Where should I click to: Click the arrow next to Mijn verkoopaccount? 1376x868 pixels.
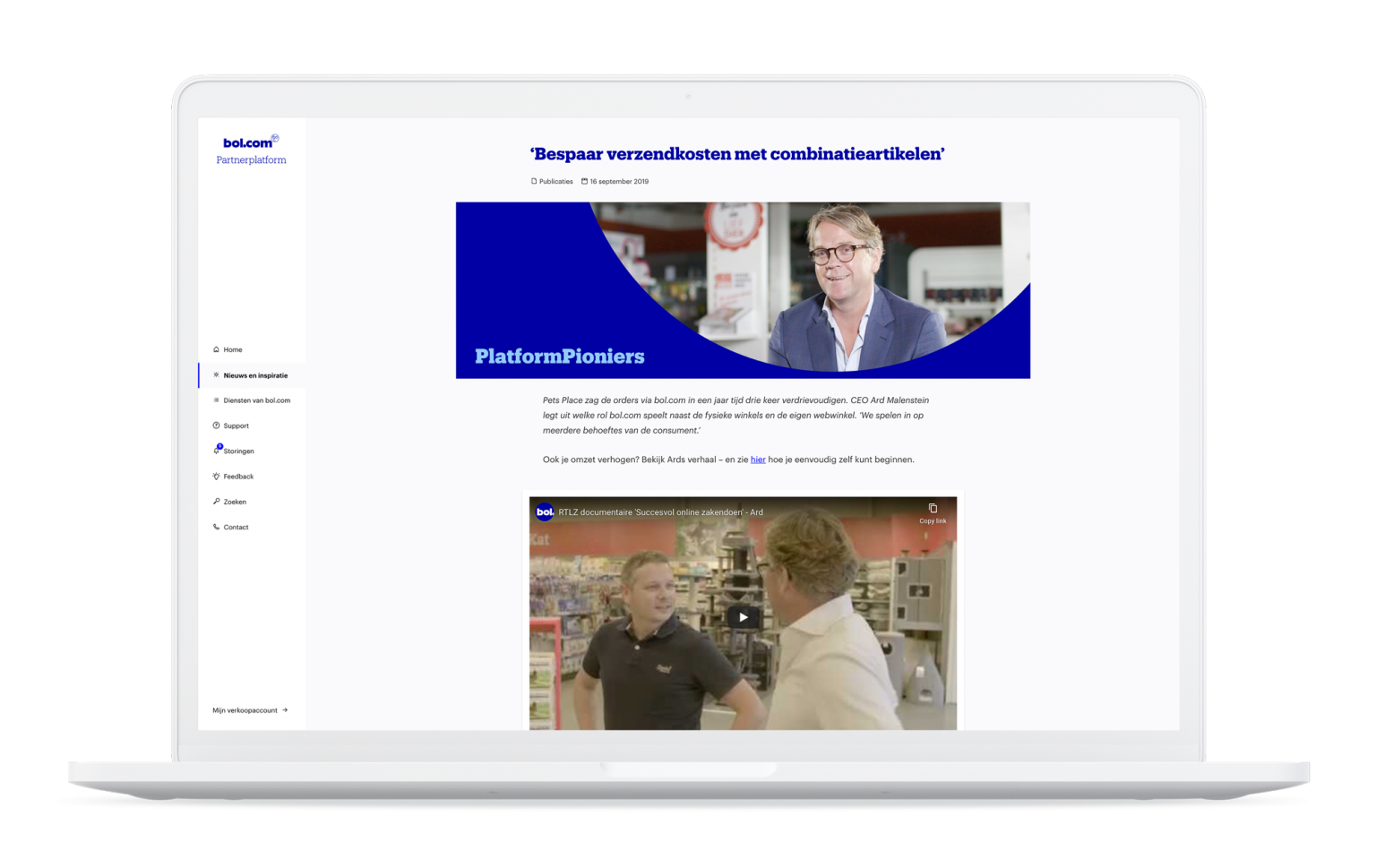pos(285,709)
